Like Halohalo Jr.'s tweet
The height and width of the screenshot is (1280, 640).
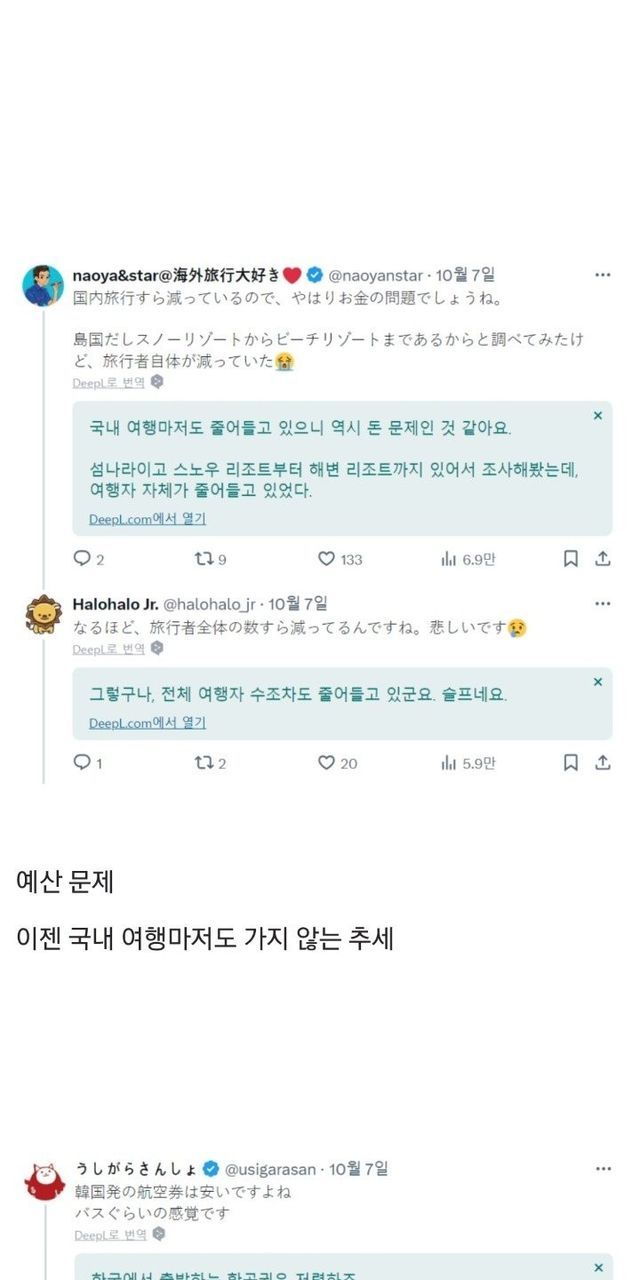click(326, 763)
